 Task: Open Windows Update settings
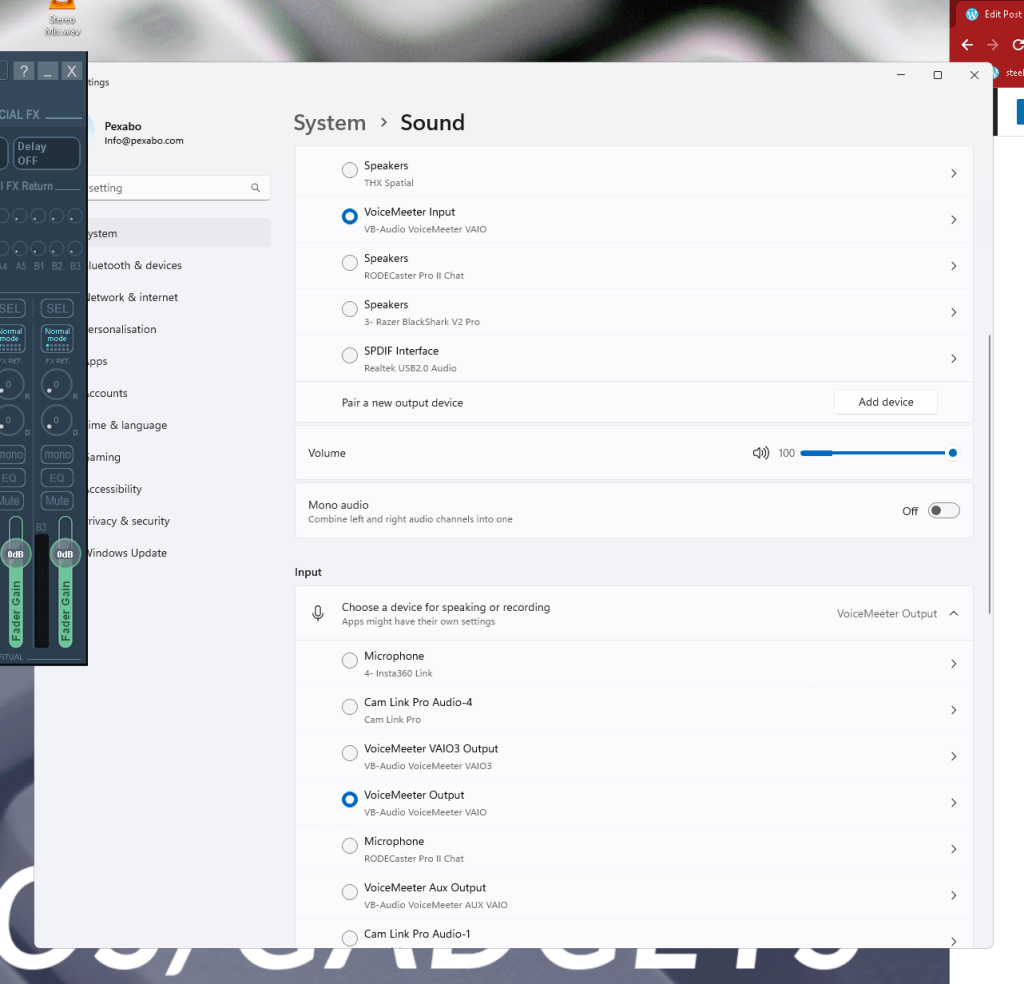click(x=178, y=553)
